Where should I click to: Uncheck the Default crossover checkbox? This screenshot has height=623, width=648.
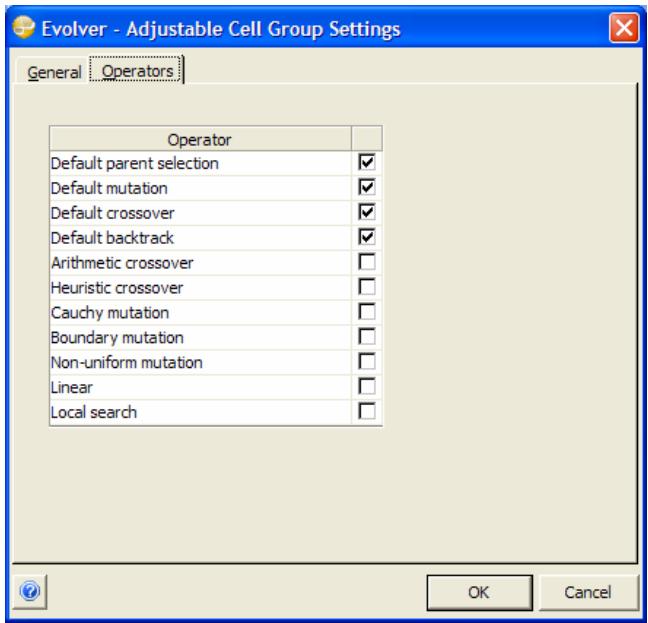366,211
